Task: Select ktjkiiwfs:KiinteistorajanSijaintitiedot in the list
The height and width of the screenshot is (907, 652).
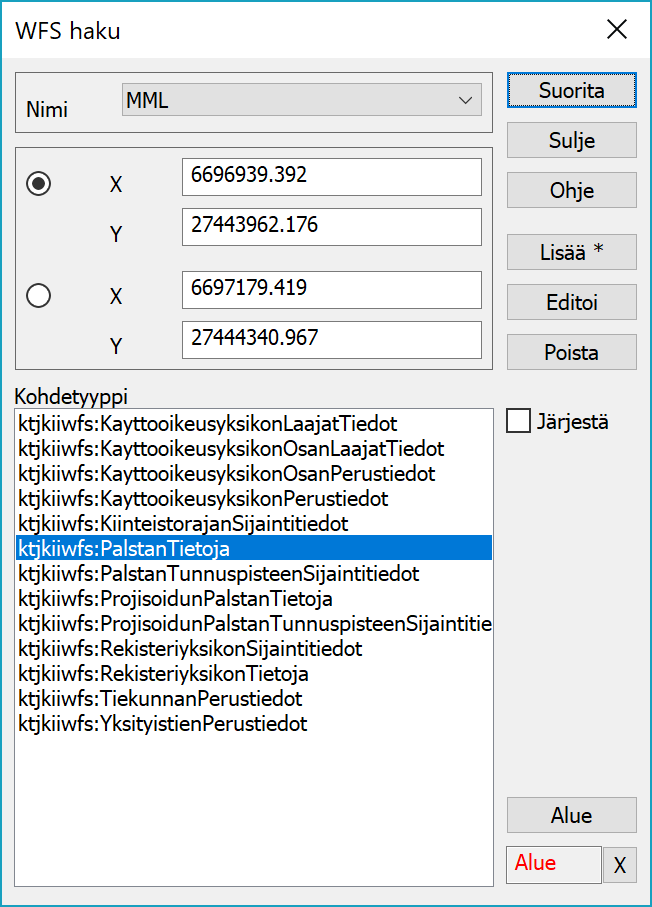Action: (x=183, y=523)
